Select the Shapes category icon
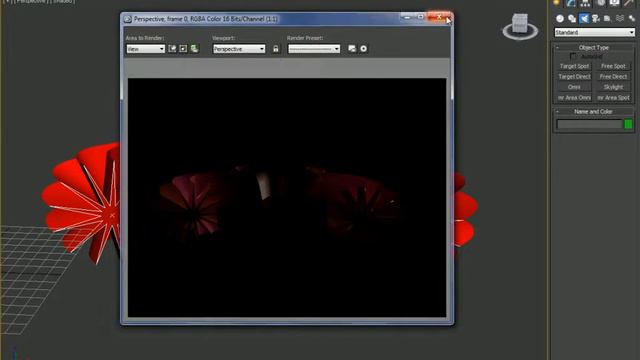The image size is (640, 360). click(572, 18)
